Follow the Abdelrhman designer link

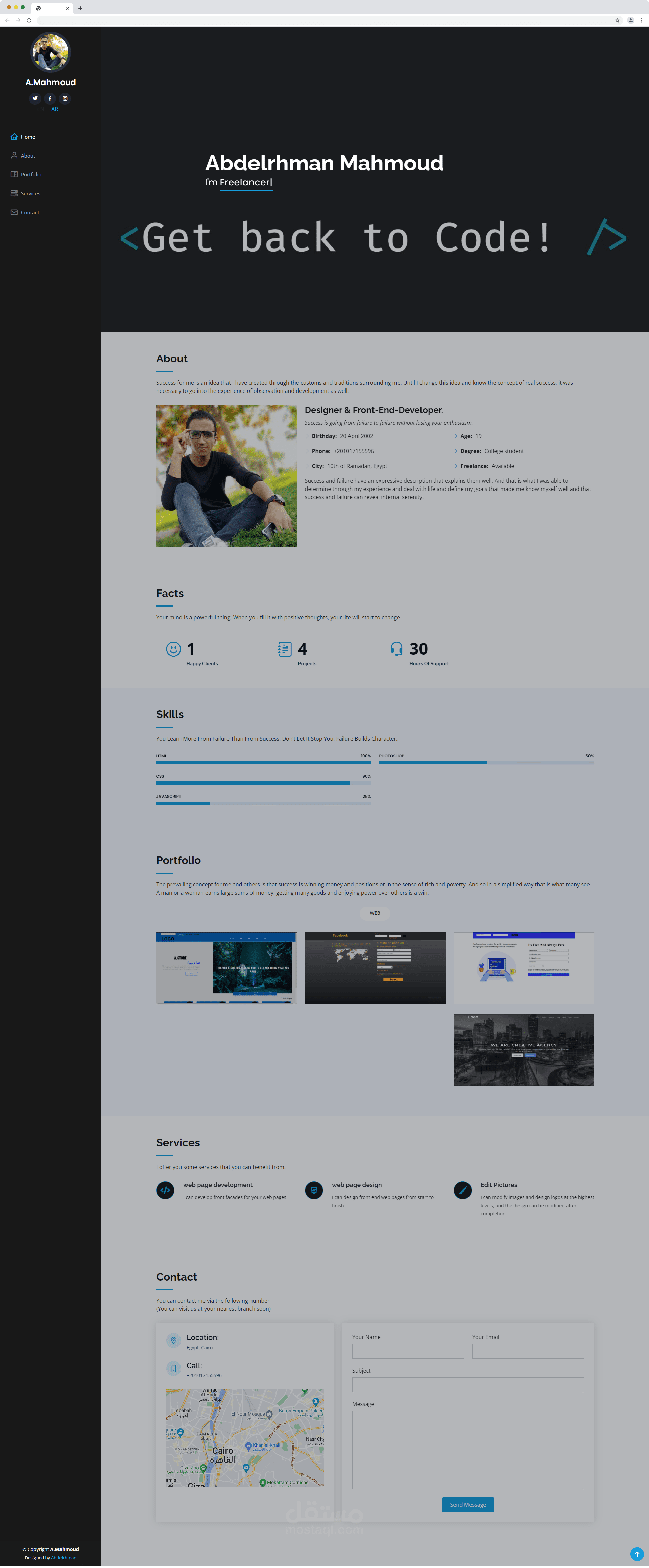63,1558
